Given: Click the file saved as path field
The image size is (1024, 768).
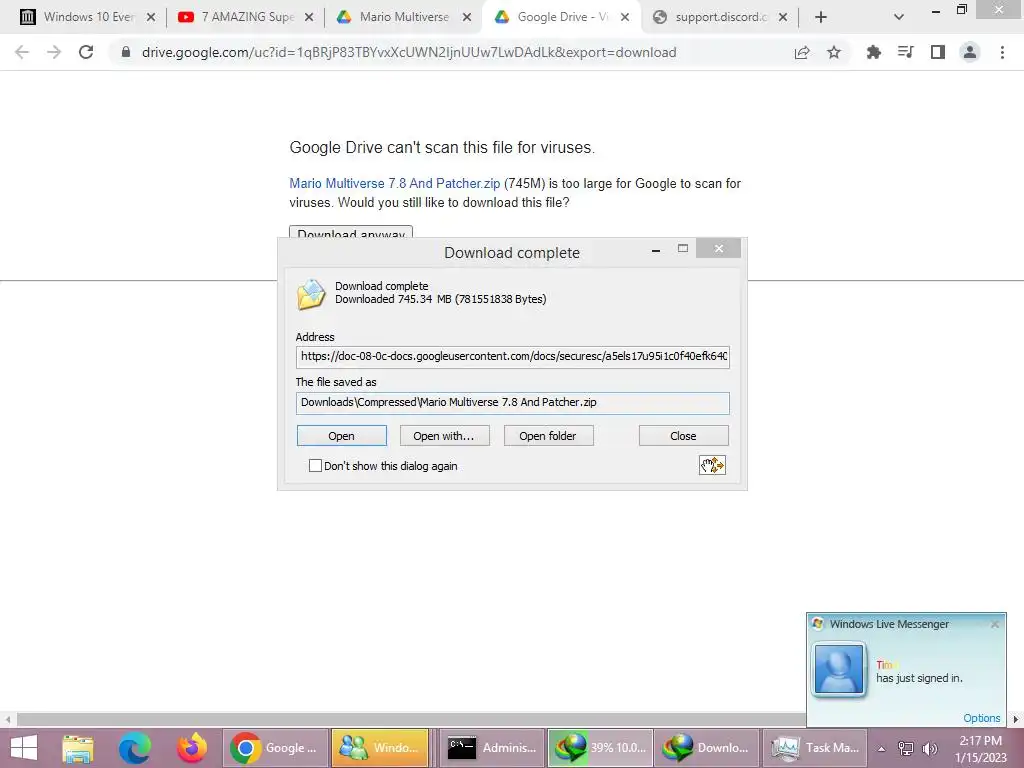Looking at the screenshot, I should pos(513,402).
